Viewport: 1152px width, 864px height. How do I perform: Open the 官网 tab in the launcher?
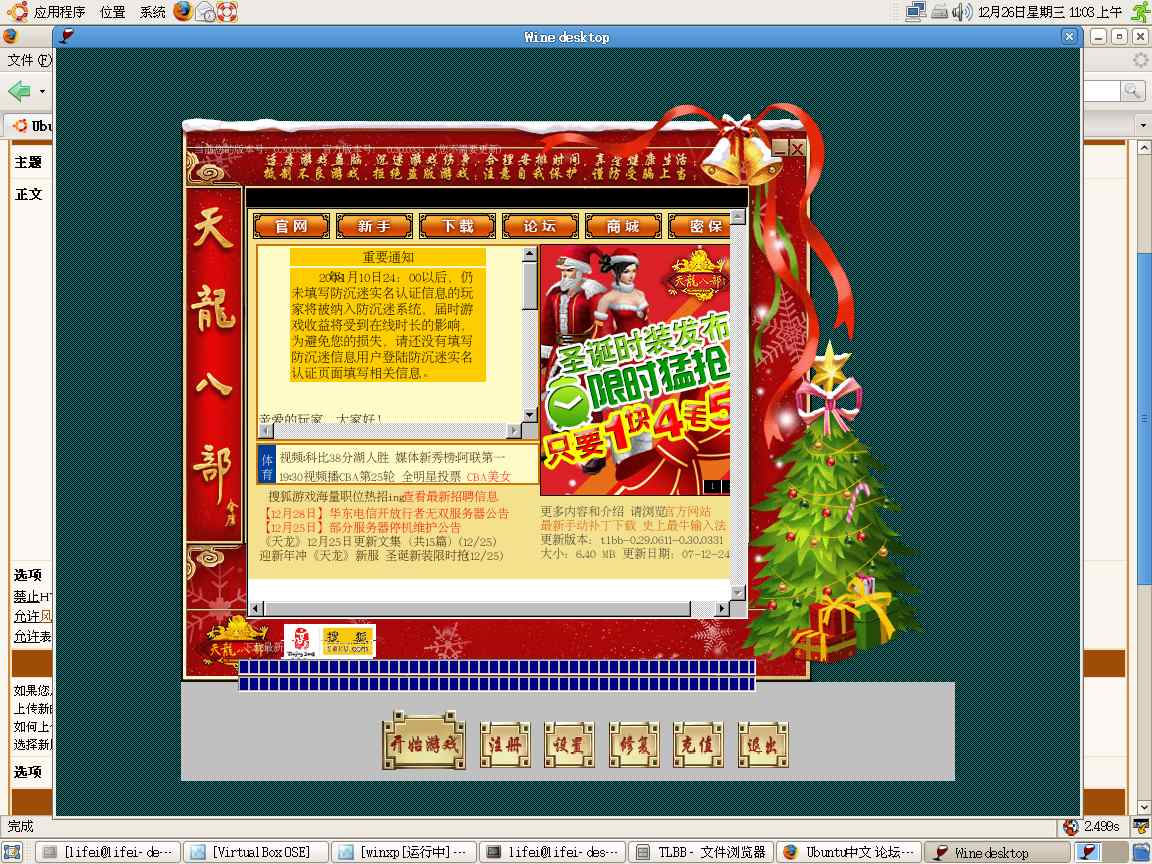(292, 226)
